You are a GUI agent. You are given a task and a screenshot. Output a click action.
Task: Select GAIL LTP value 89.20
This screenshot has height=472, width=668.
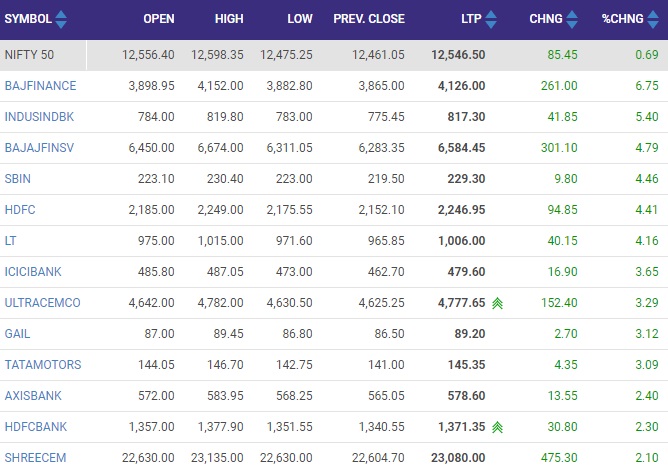tap(470, 334)
